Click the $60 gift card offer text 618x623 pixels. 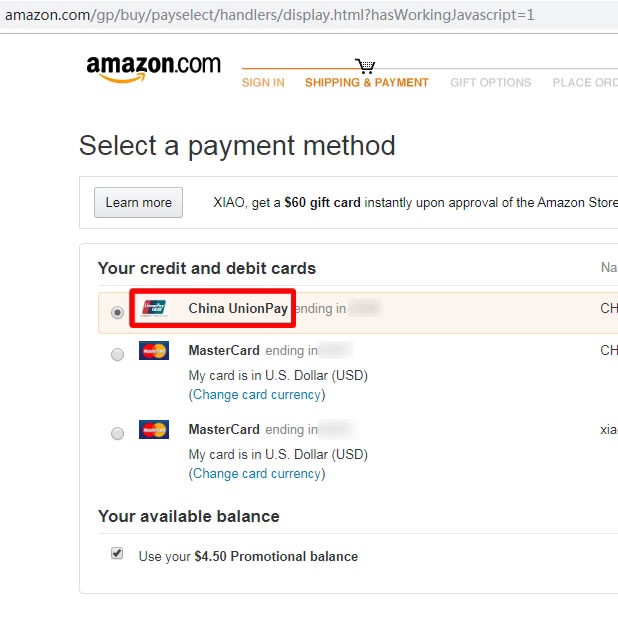click(322, 202)
